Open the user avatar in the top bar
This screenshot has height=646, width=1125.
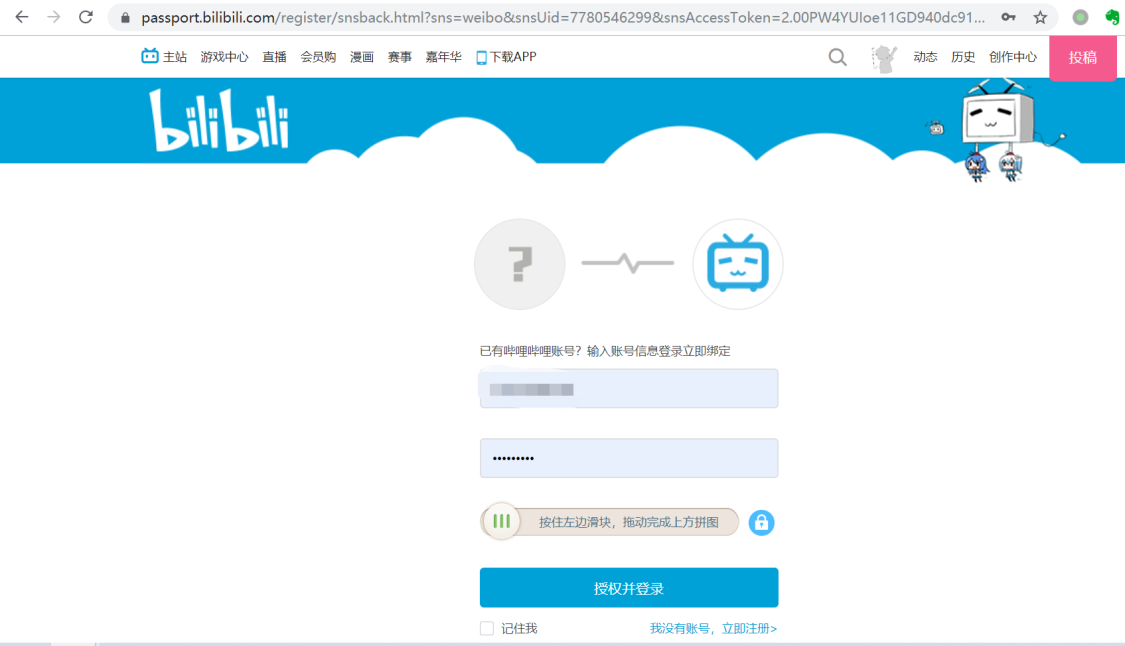tap(883, 58)
